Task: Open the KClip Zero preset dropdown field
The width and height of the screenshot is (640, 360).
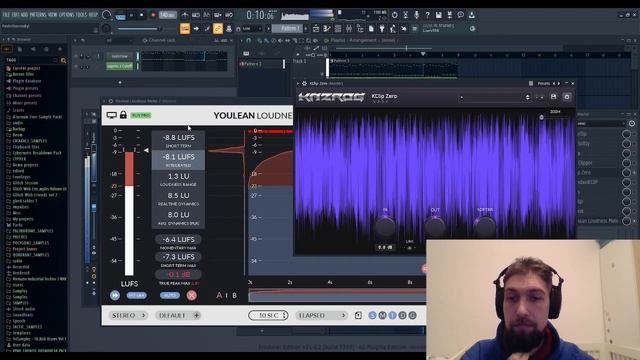Action: tap(495, 97)
